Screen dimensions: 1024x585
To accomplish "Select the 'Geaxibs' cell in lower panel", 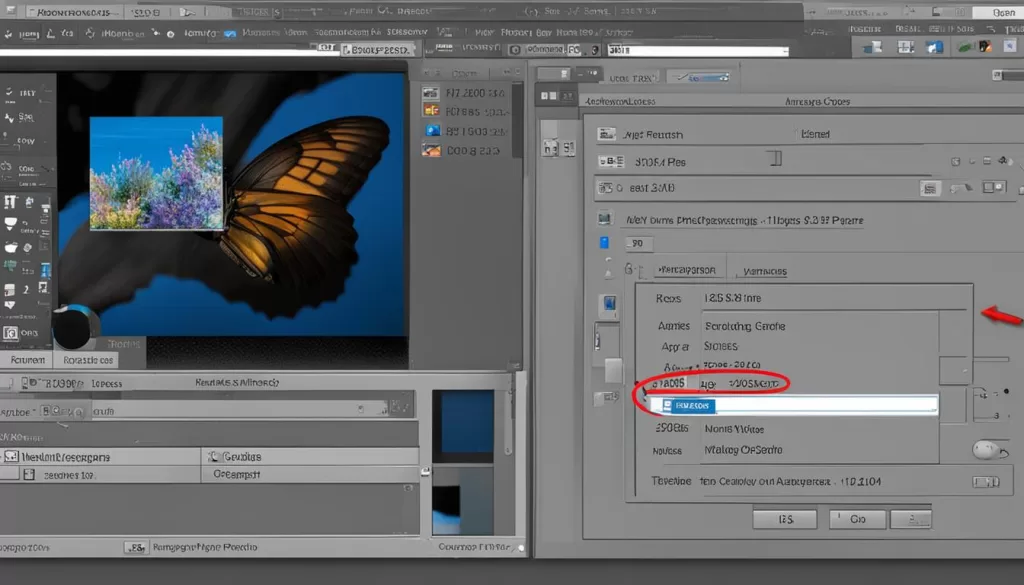I will tap(310, 456).
